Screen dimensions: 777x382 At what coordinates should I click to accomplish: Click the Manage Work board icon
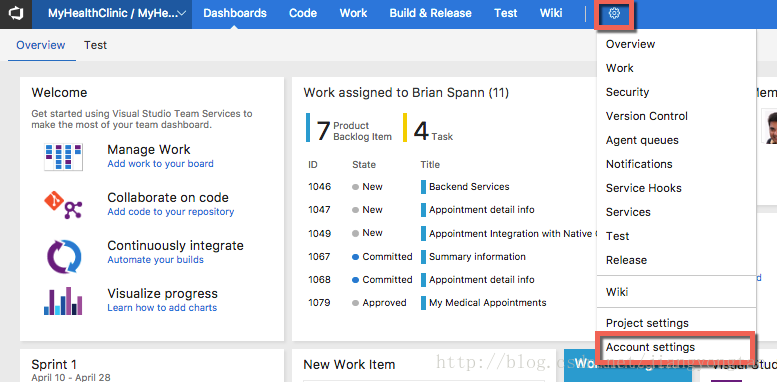tap(63, 157)
